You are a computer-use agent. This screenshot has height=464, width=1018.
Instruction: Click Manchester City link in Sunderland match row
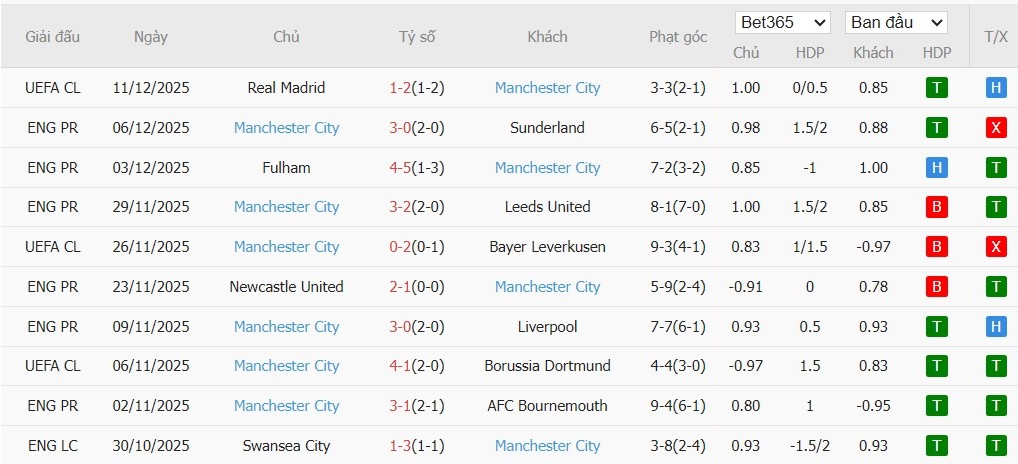tap(286, 128)
